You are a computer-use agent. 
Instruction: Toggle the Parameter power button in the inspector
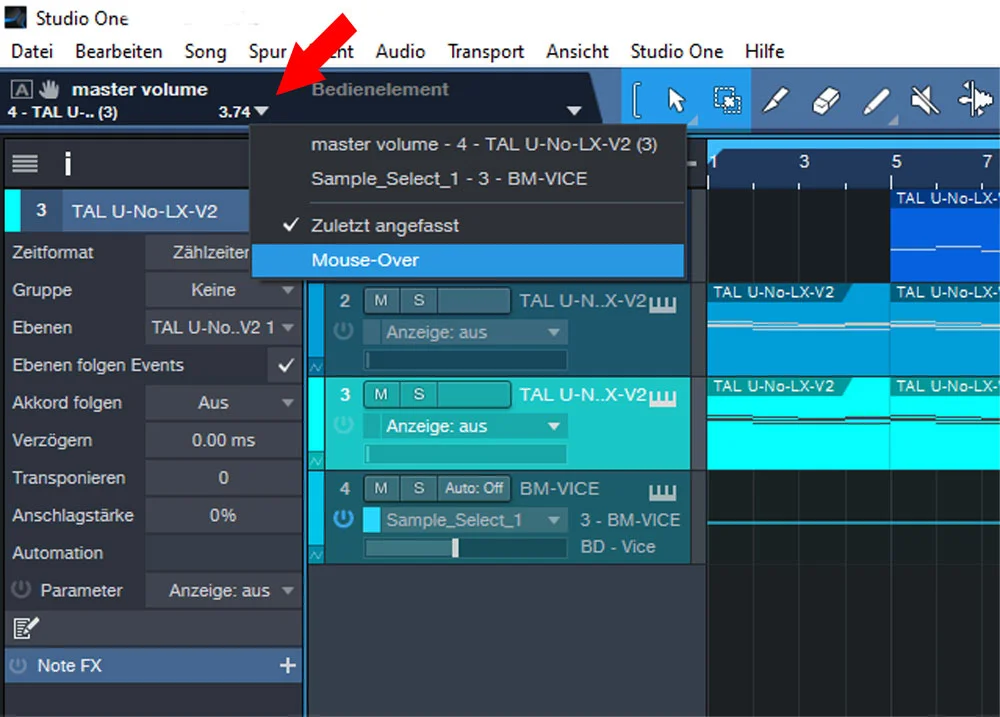pyautogui.click(x=21, y=589)
